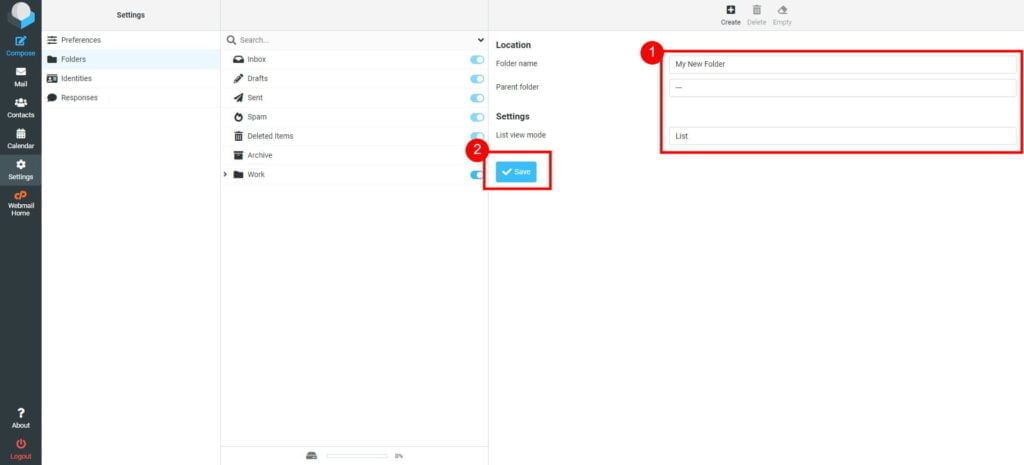Toggle Work folder subscription switch
The width and height of the screenshot is (1024, 465).
477,175
